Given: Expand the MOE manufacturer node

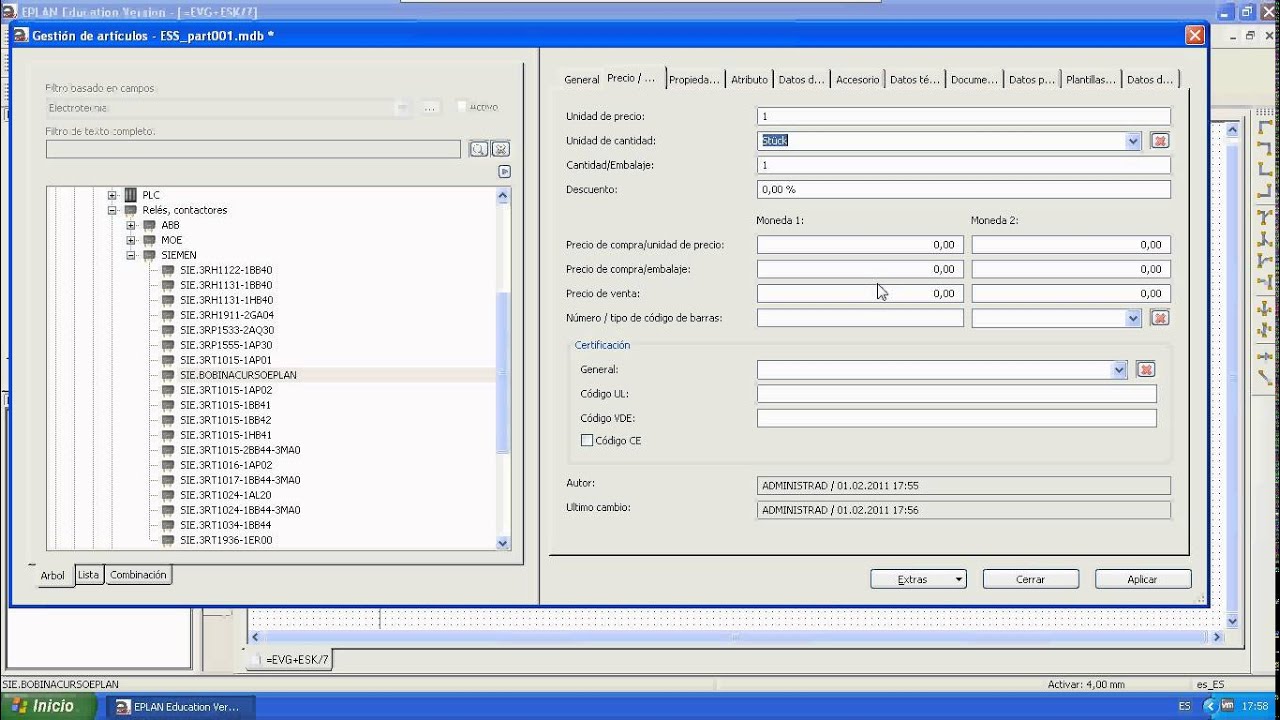Looking at the screenshot, I should pyautogui.click(x=131, y=240).
